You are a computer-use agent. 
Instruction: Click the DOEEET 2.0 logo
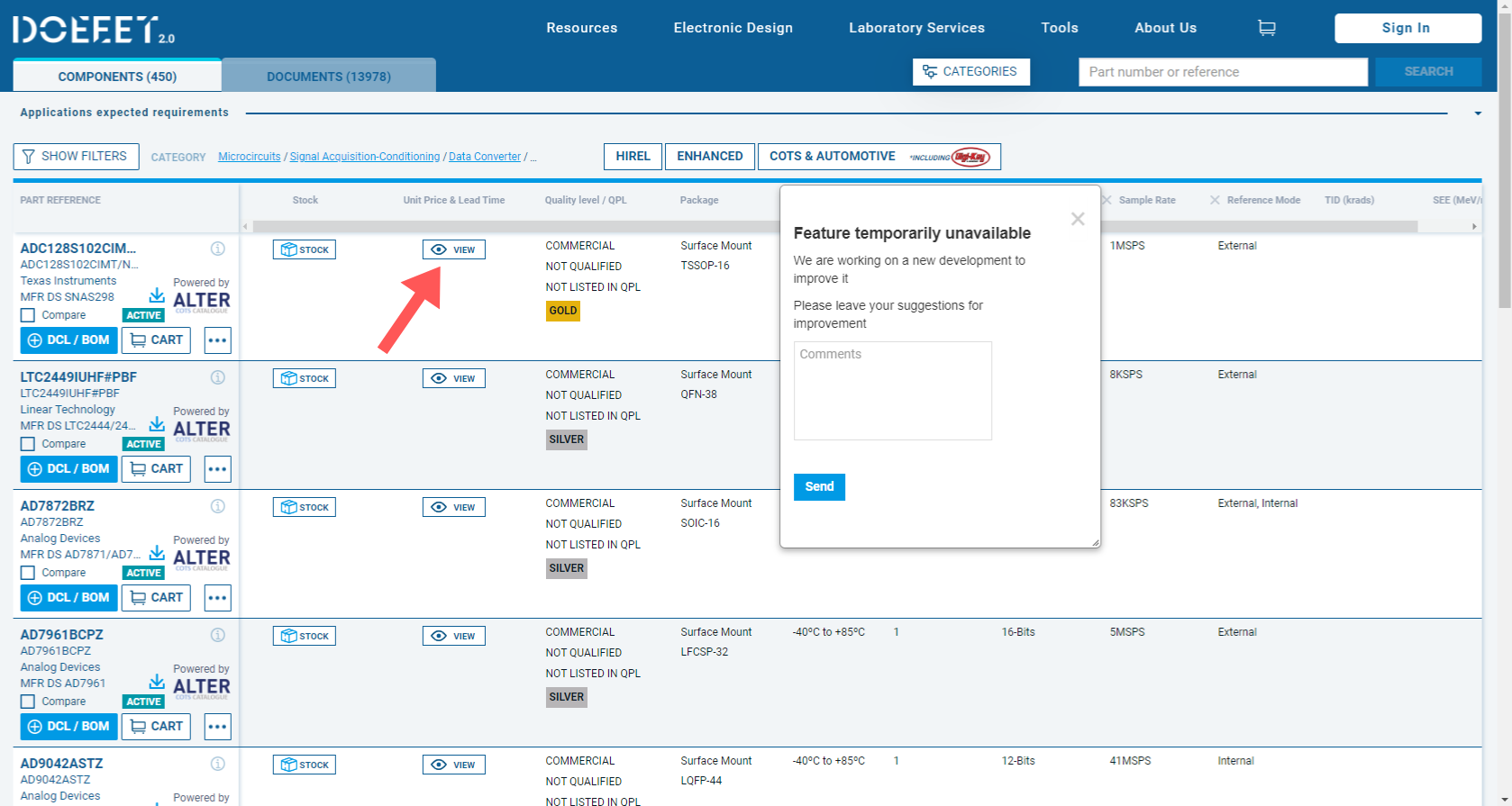pos(94,30)
